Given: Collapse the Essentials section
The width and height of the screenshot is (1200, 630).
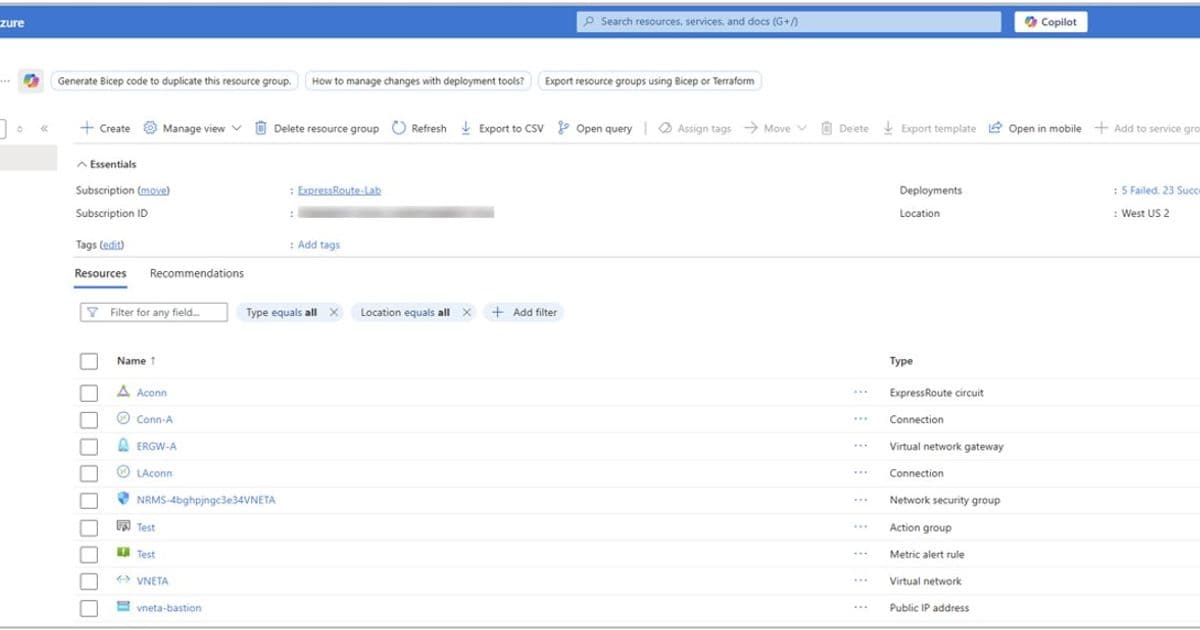Looking at the screenshot, I should point(80,164).
